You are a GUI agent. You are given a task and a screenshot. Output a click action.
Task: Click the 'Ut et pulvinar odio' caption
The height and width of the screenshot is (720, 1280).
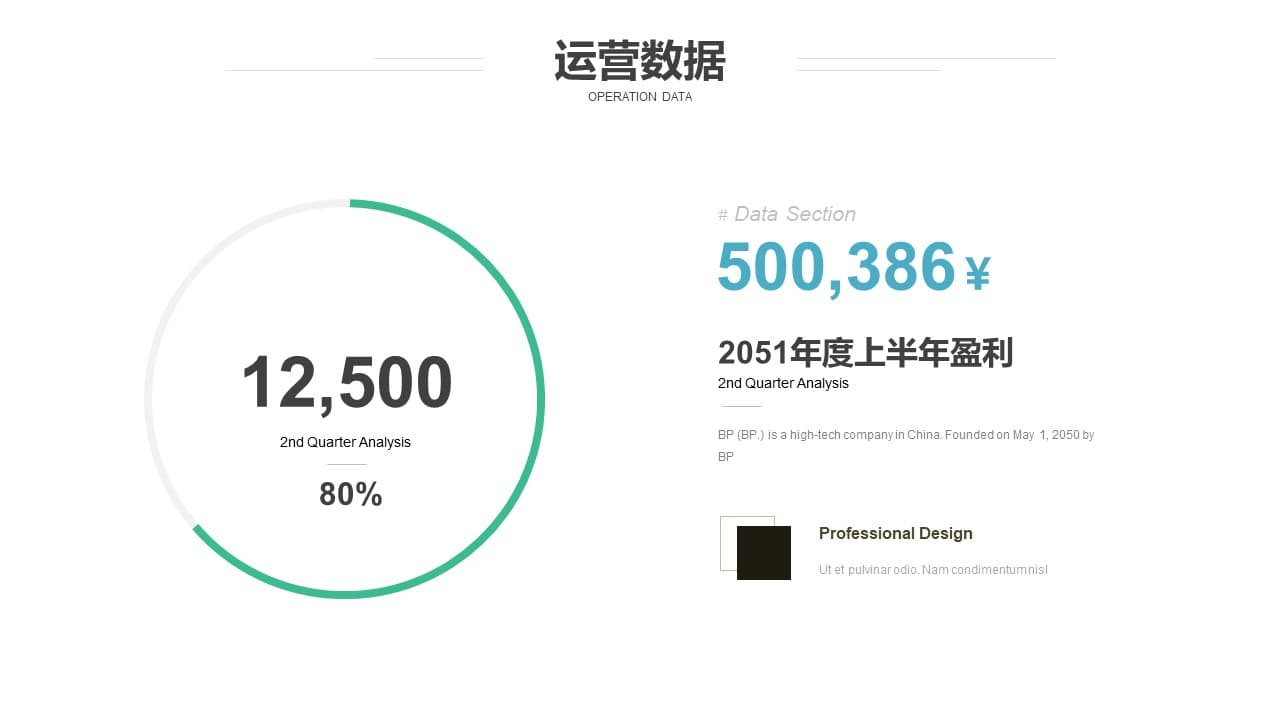click(x=933, y=570)
